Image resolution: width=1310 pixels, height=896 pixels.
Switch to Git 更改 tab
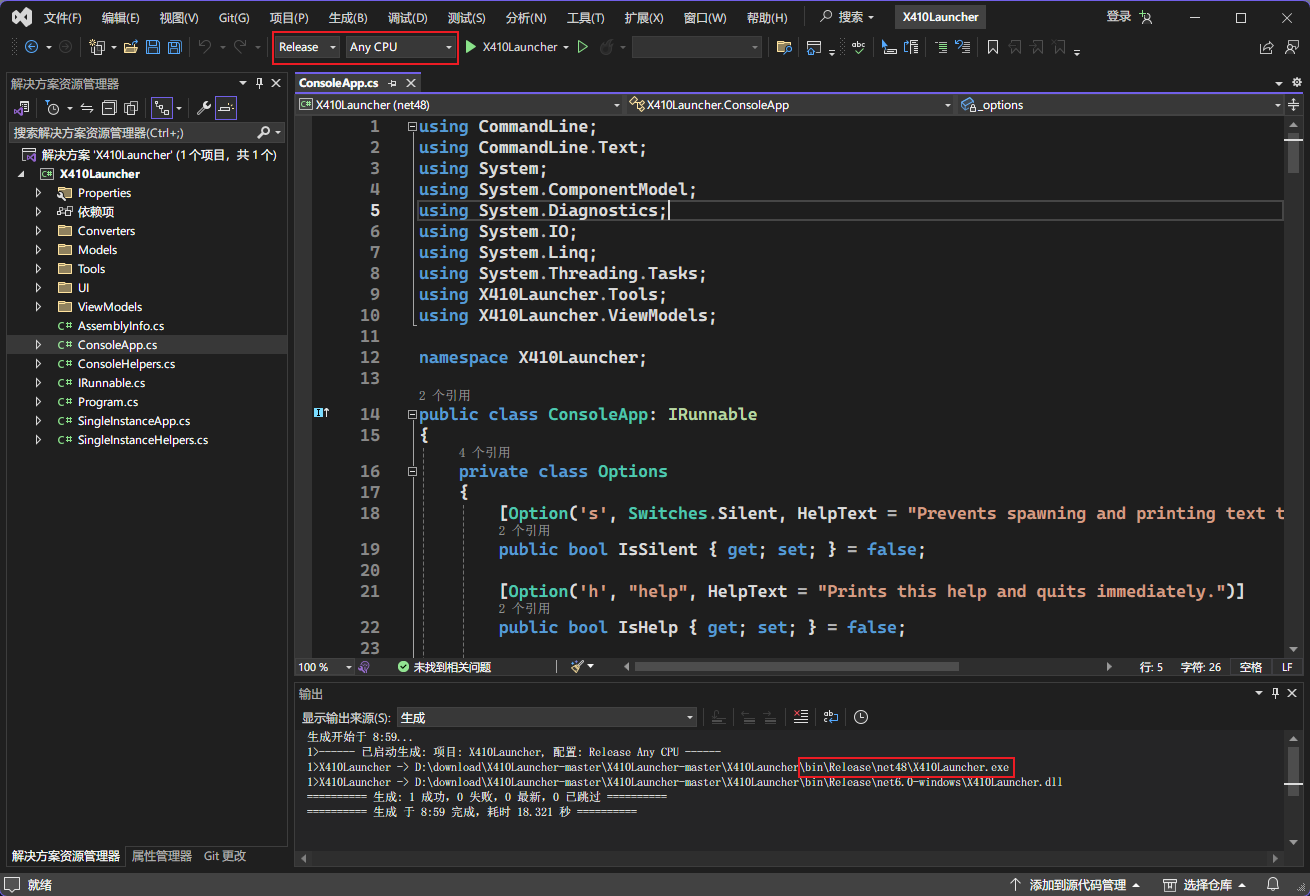tap(224, 856)
